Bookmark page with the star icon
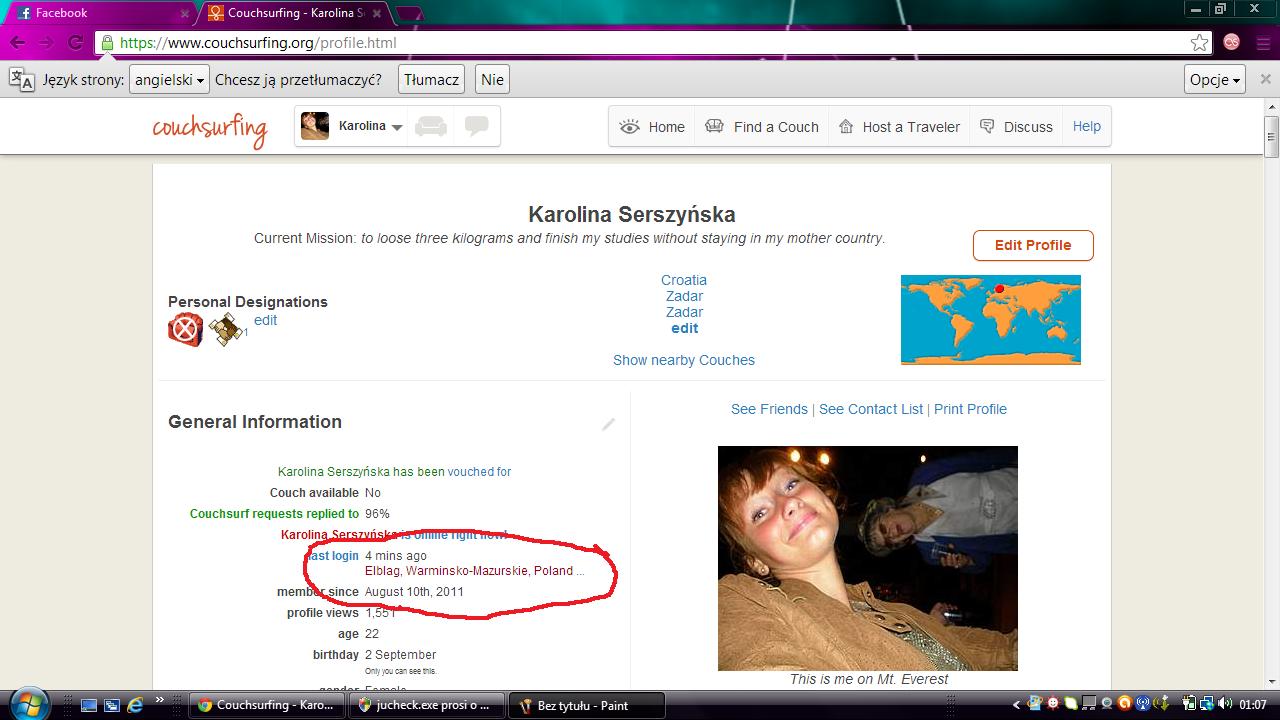Screen dimensions: 1280x720 click(x=1199, y=43)
